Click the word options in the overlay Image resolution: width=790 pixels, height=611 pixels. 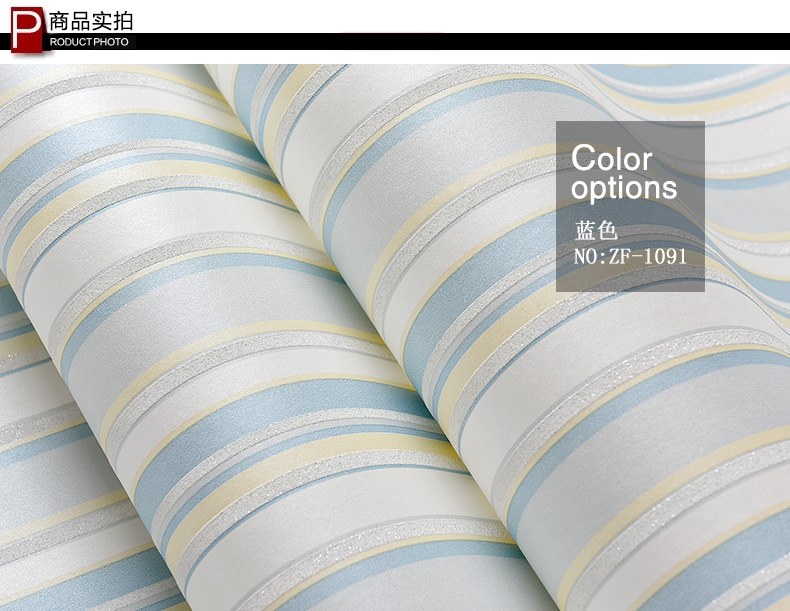tap(624, 188)
